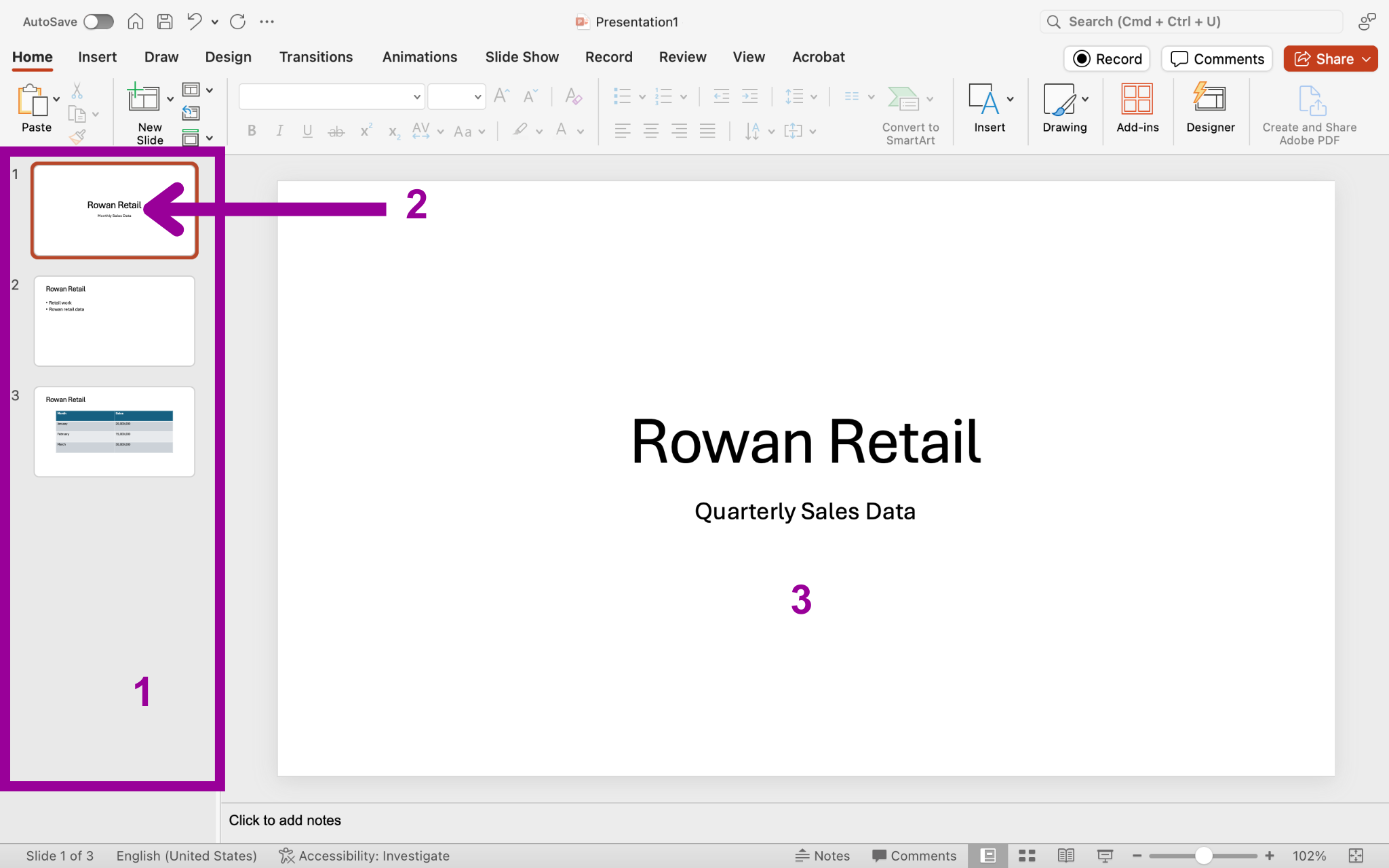Expand the Drawing dropdown arrow

[x=1085, y=99]
